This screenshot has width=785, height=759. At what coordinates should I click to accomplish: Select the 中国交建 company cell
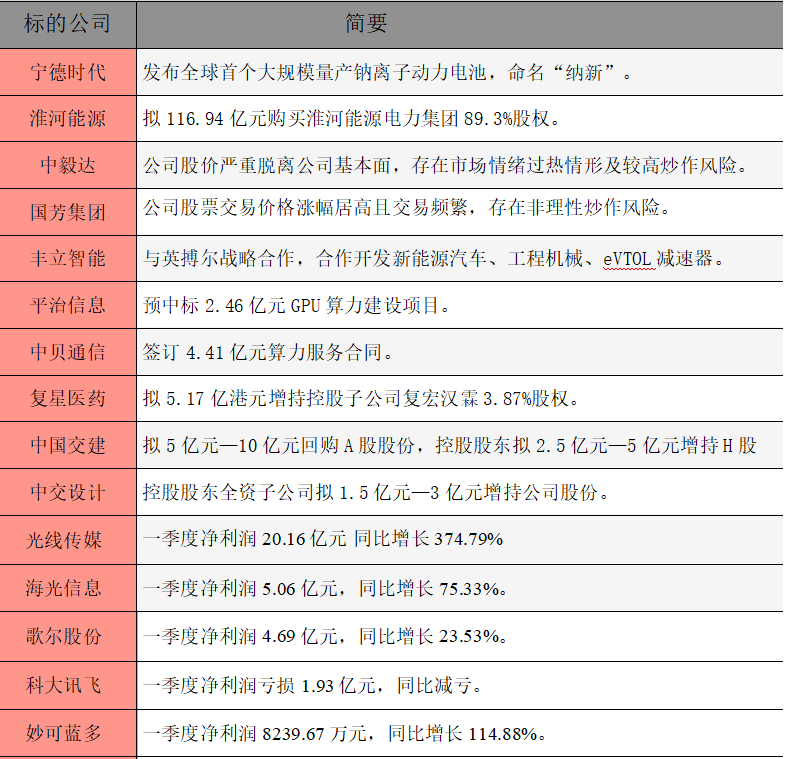point(68,446)
